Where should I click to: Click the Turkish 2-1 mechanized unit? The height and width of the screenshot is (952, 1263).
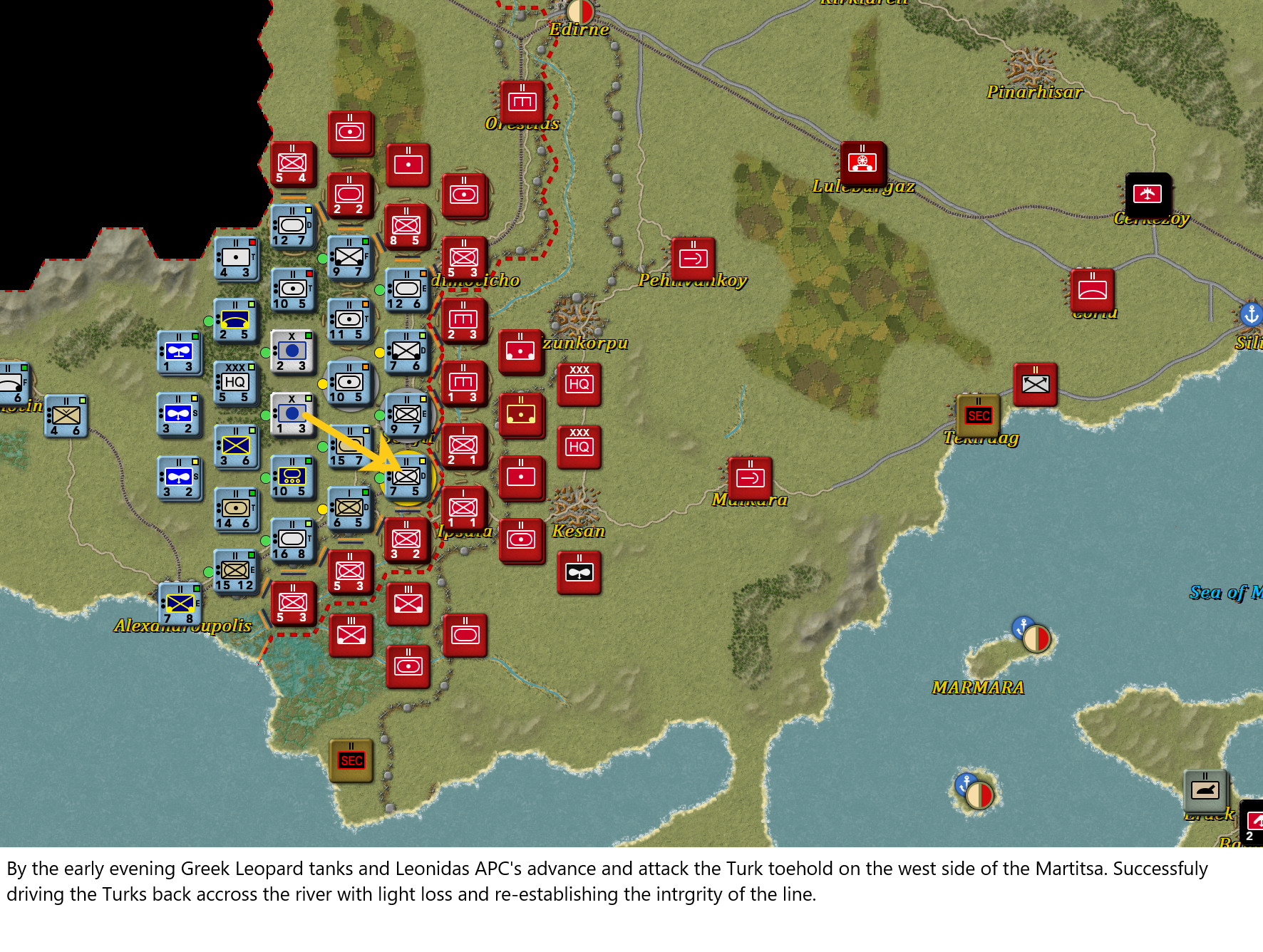point(464,447)
